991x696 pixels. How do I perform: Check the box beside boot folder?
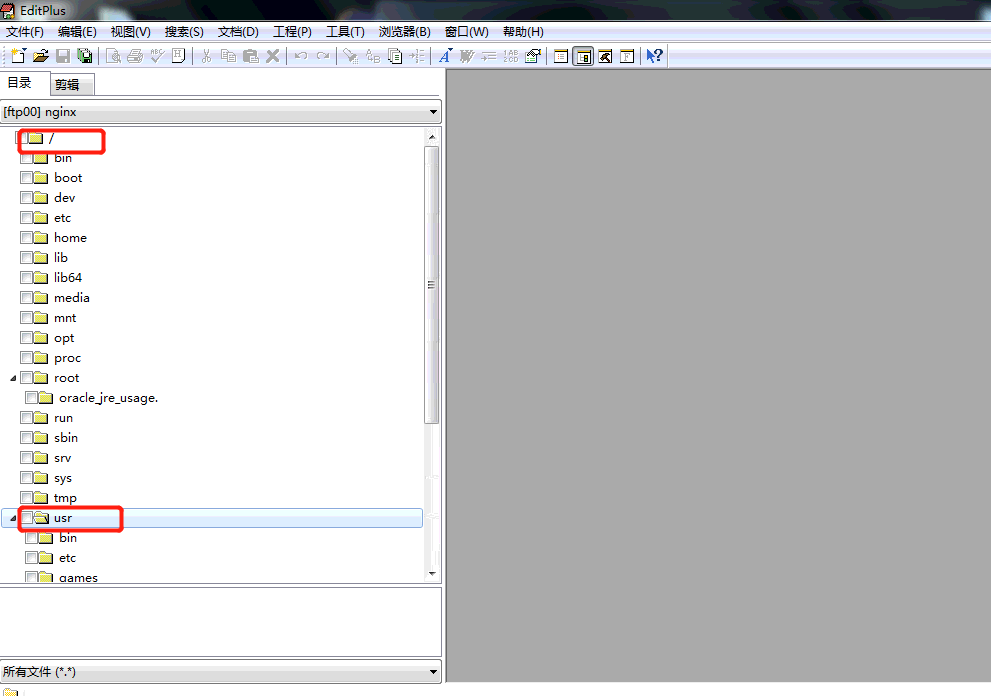point(26,178)
